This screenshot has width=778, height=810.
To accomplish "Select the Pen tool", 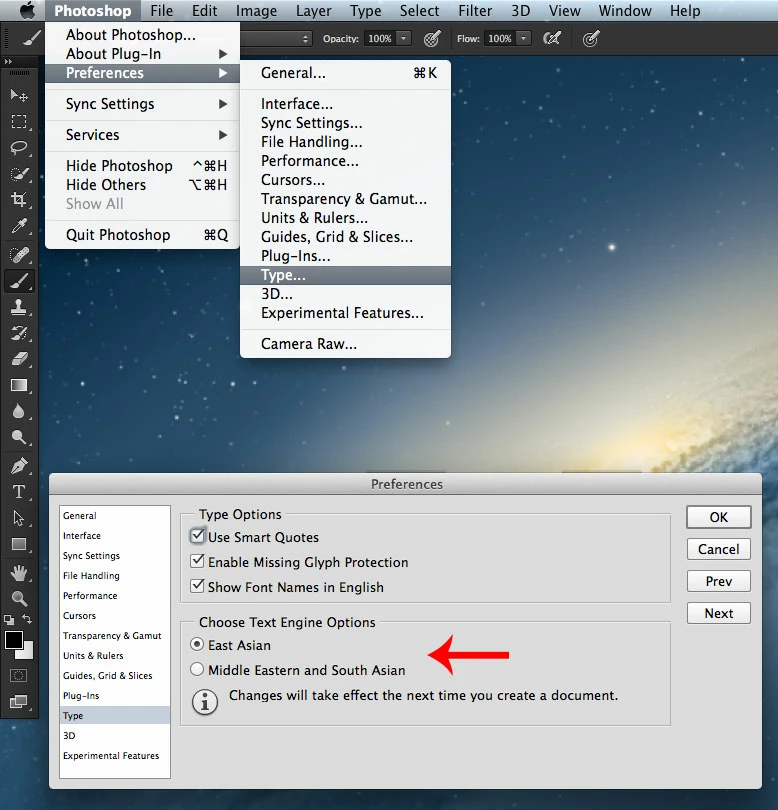I will coord(19,466).
